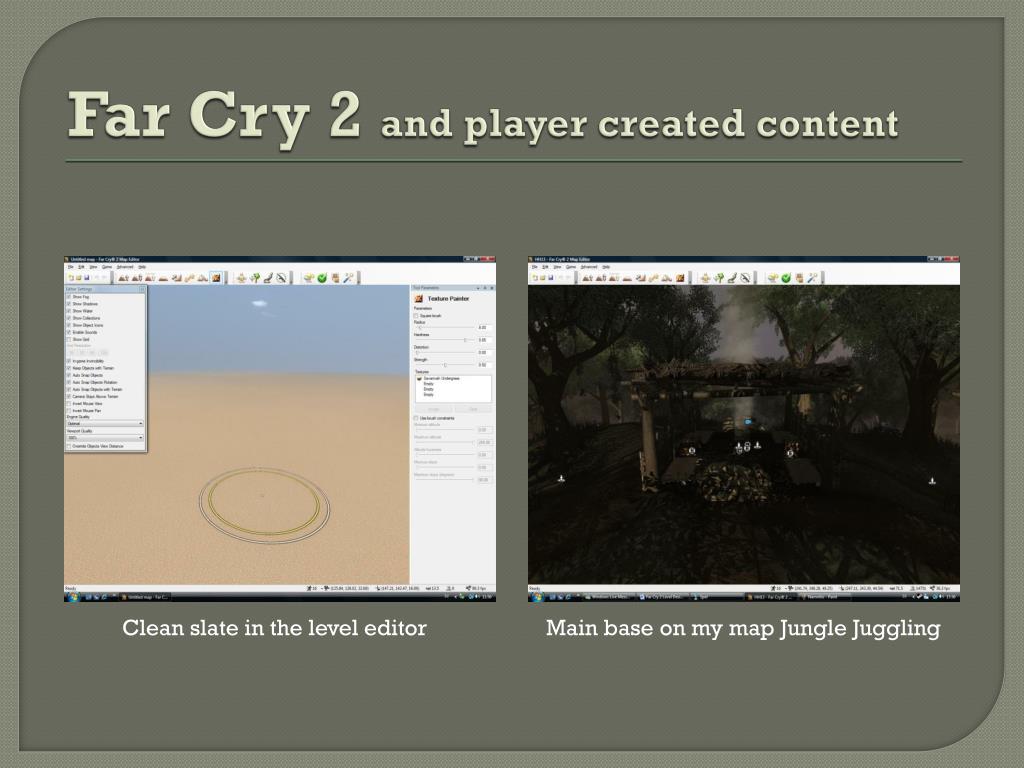Open the Game menu in Jungle Juggling editor
The width and height of the screenshot is (1024, 768).
point(571,266)
